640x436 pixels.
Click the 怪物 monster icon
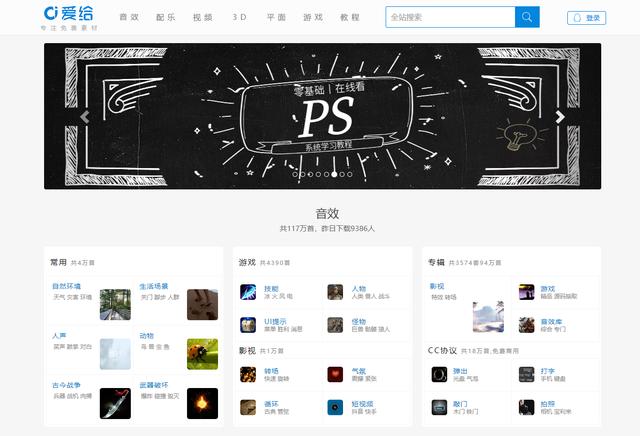point(335,325)
